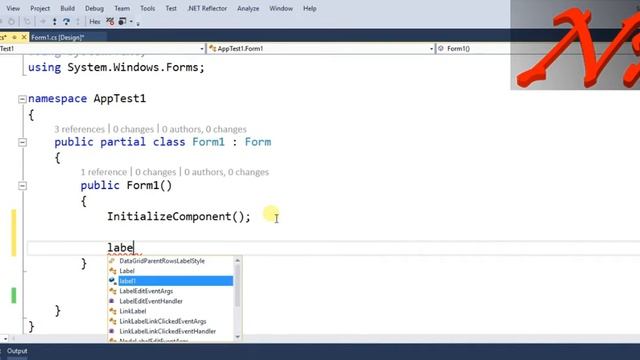Open the class '0 changes' CodeLens link

[x=133, y=129]
